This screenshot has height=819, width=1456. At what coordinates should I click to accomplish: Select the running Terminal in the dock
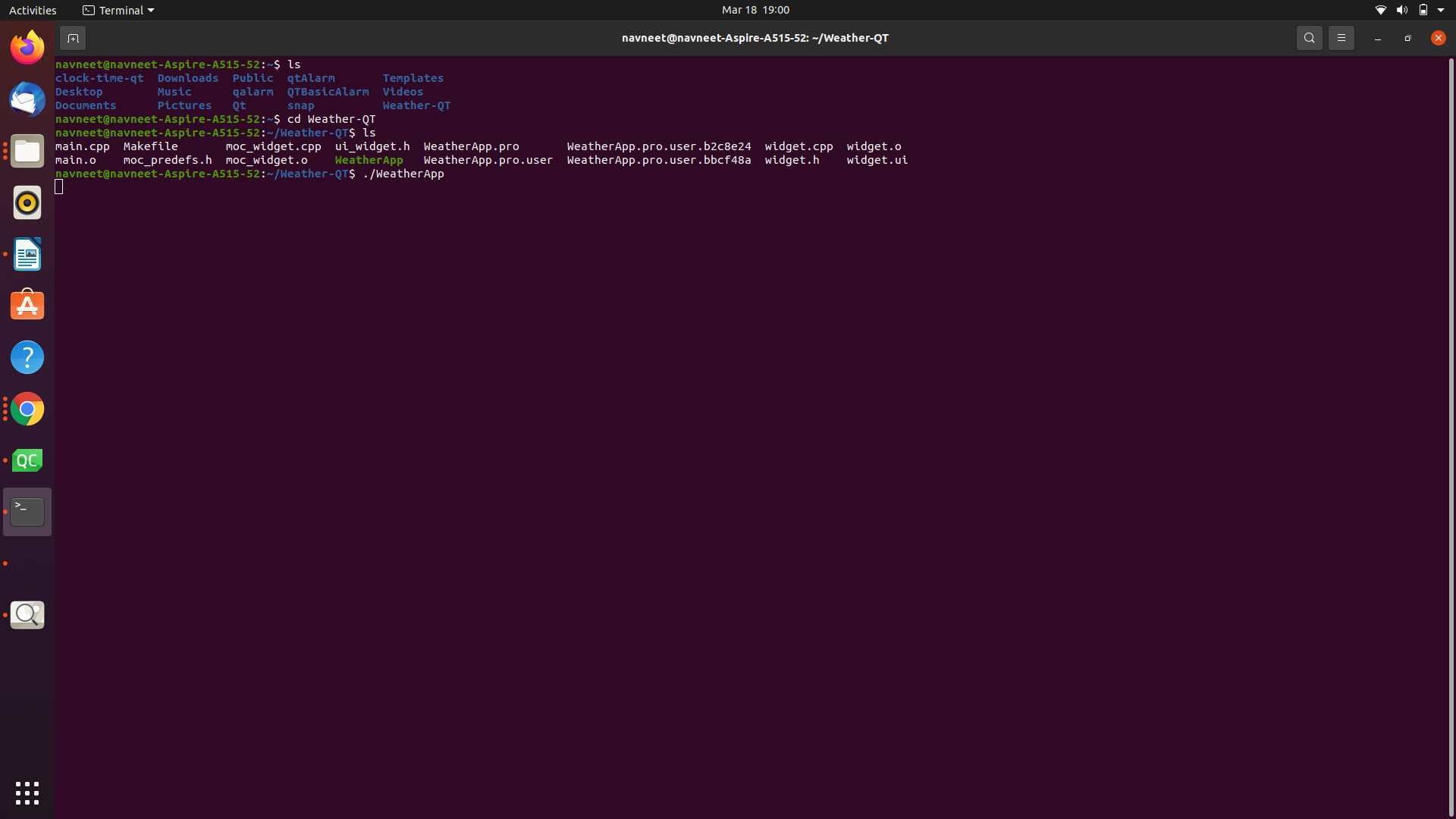click(27, 511)
